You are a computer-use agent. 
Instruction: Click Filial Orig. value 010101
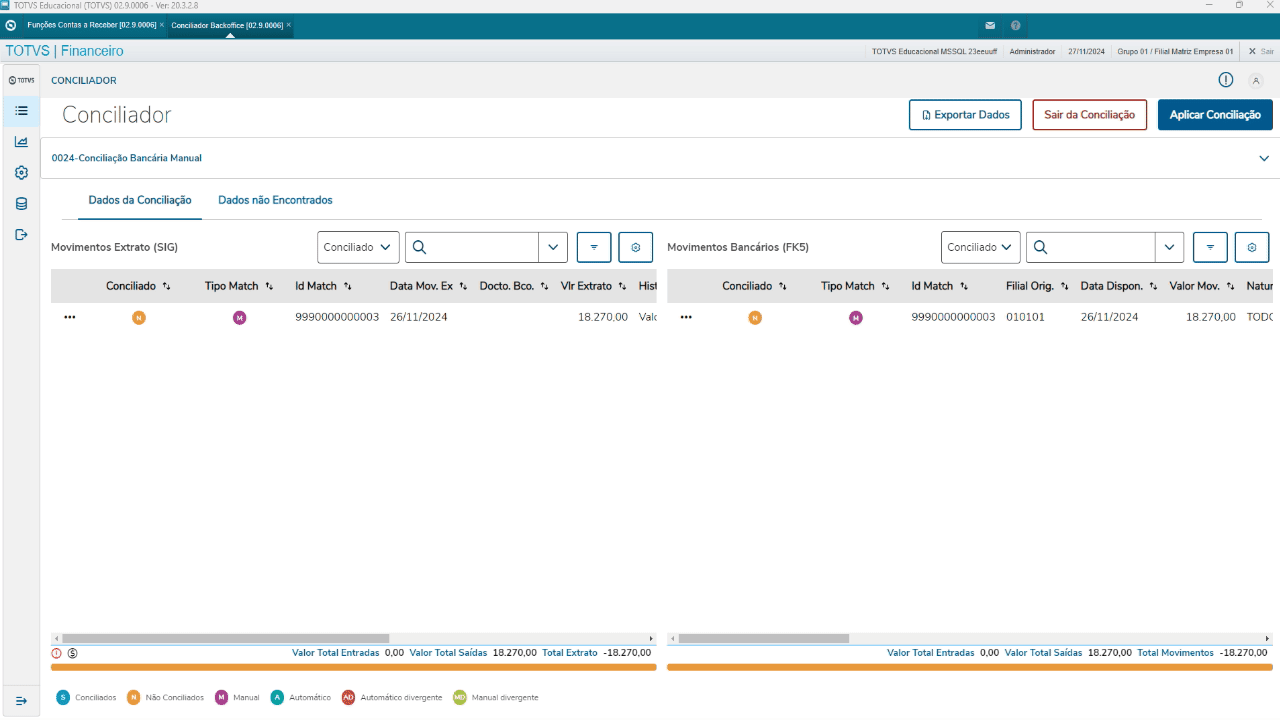click(x=1025, y=317)
